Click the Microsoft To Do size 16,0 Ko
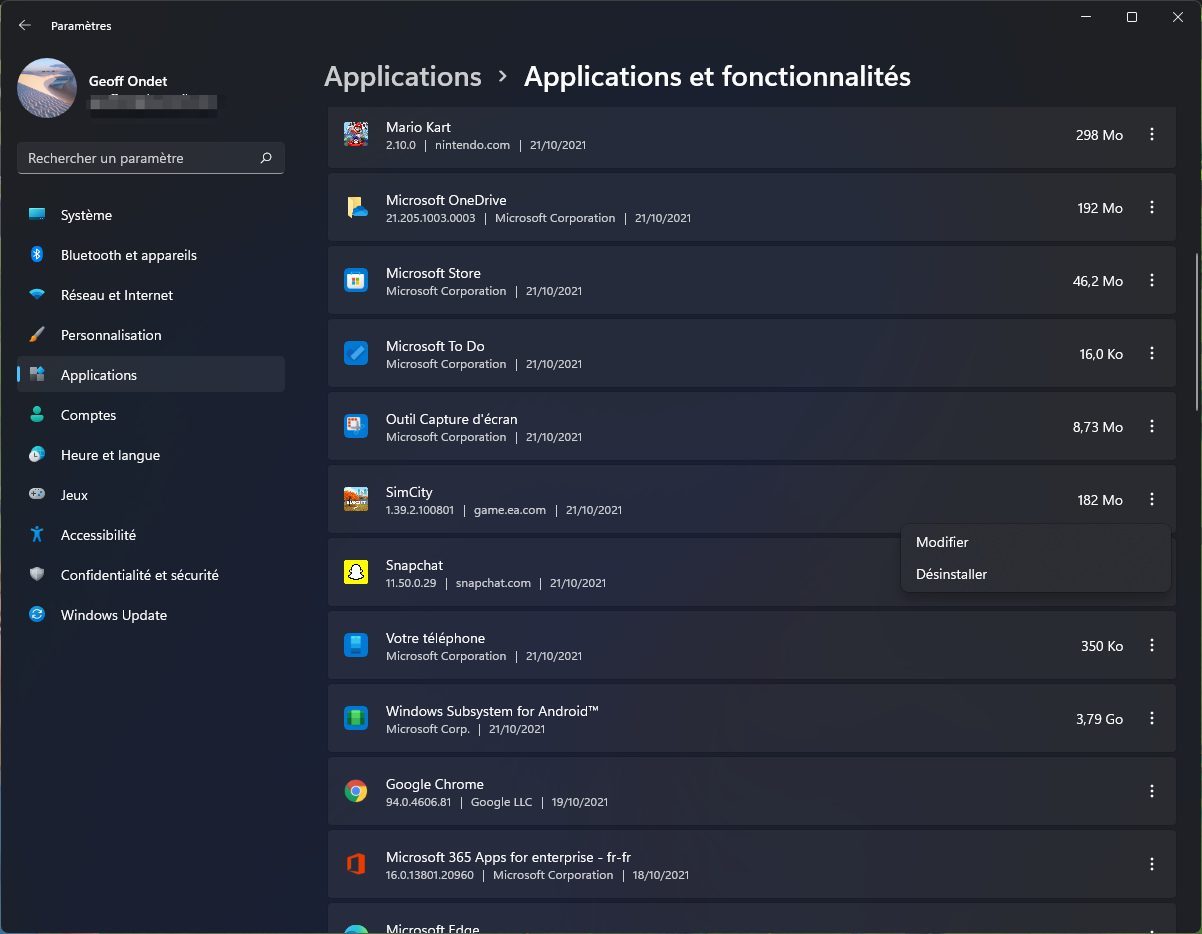Image resolution: width=1202 pixels, height=934 pixels. [x=1102, y=354]
